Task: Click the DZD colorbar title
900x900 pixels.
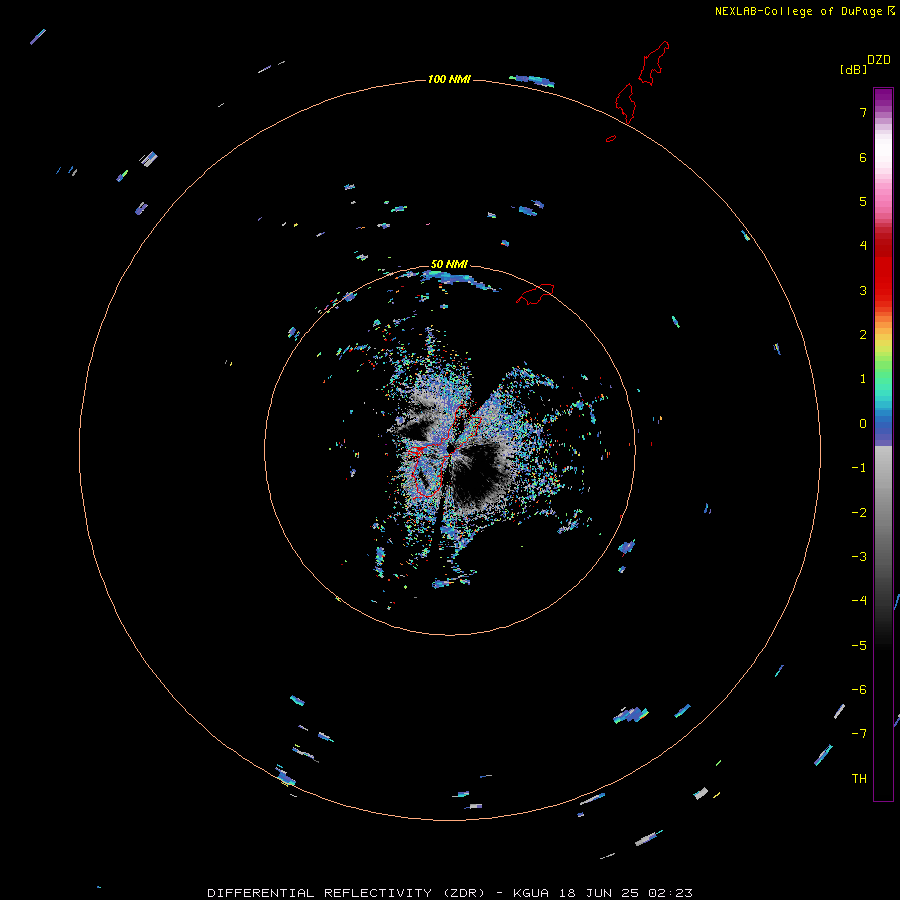Action: point(879,60)
